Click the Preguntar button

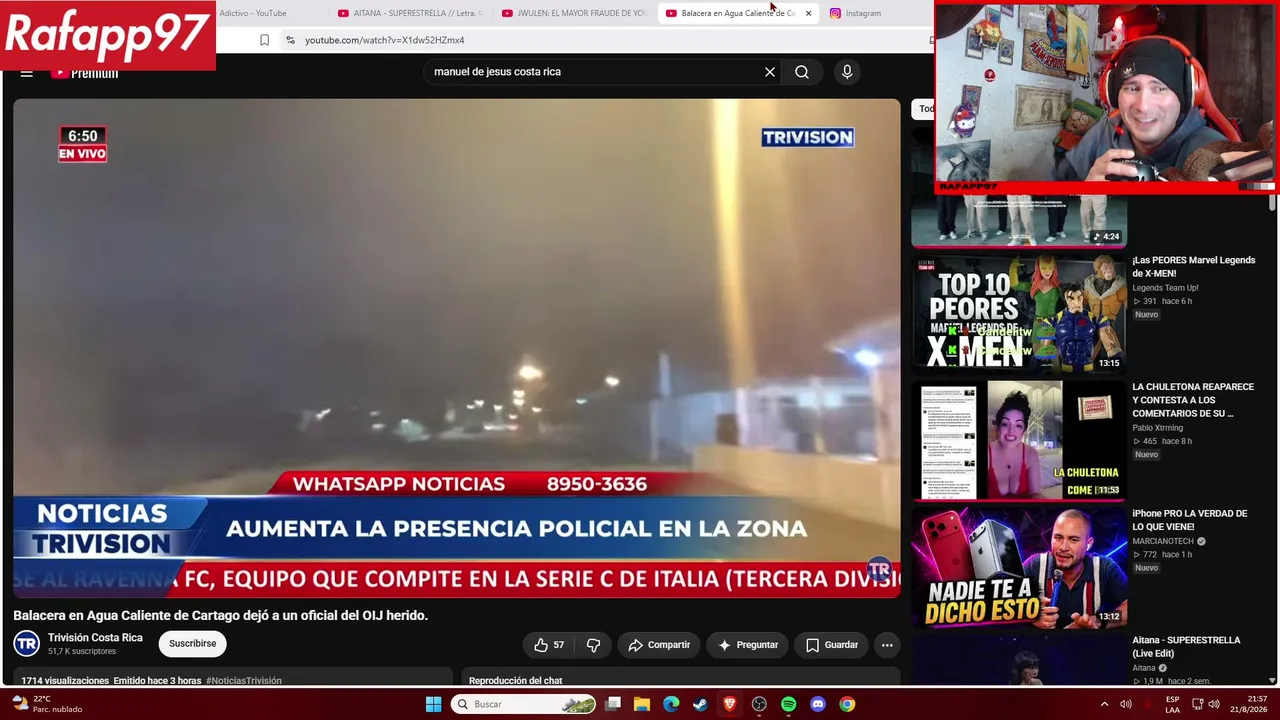[x=747, y=645]
